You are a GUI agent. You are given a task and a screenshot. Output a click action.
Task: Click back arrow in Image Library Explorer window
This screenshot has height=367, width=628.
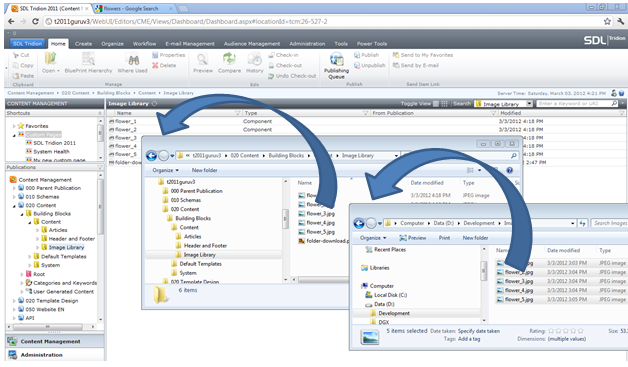point(151,155)
